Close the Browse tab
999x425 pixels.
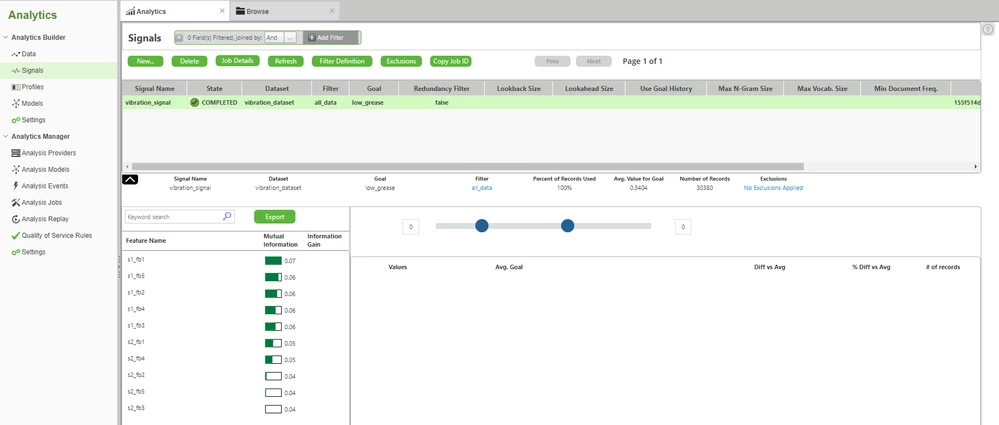click(x=332, y=11)
